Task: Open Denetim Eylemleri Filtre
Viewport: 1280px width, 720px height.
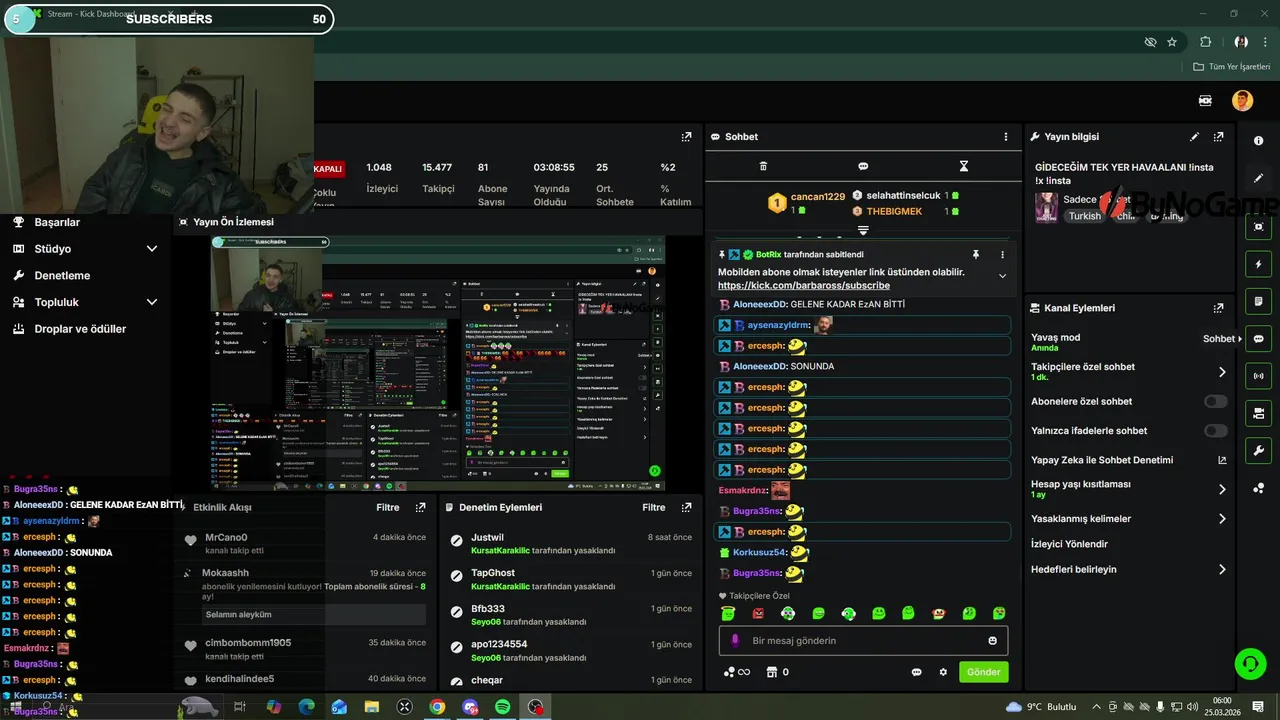Action: point(654,508)
